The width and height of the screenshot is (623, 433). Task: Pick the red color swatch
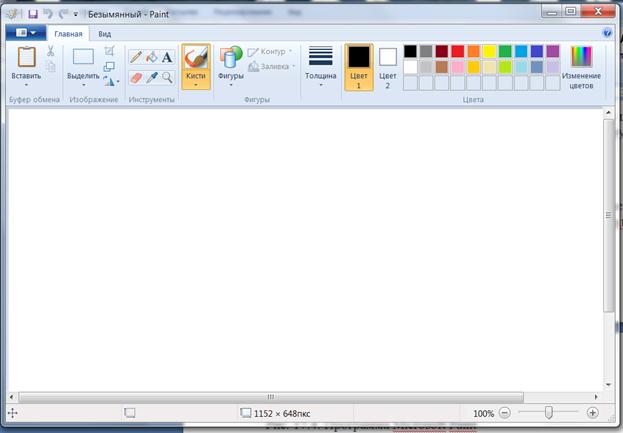coord(458,51)
